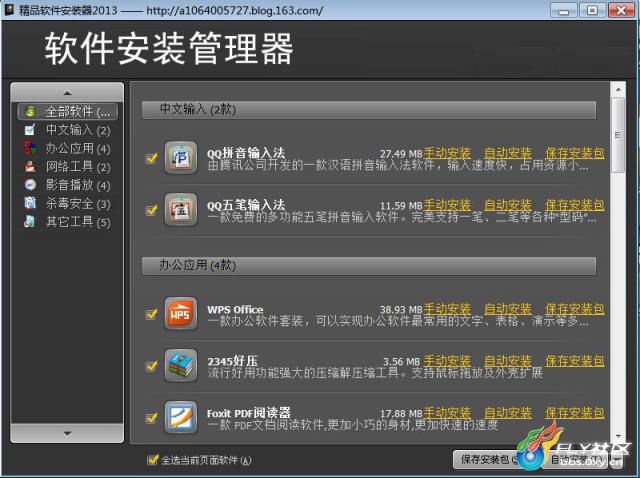
Task: Click main list scrollbar down arrow
Action: tap(618, 437)
